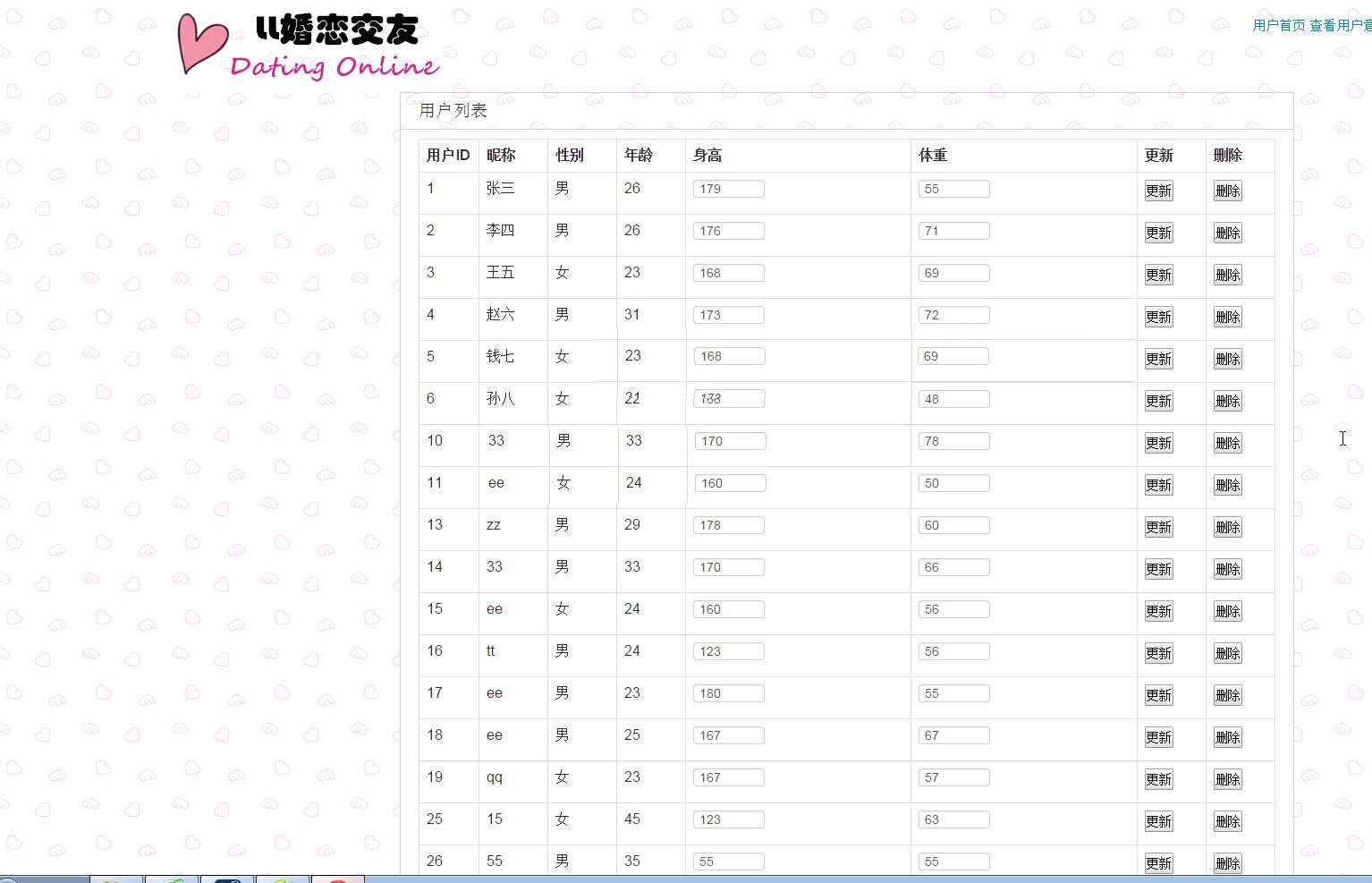The image size is (1372, 883).
Task: Edit the weight field showing 67
Action: click(954, 735)
